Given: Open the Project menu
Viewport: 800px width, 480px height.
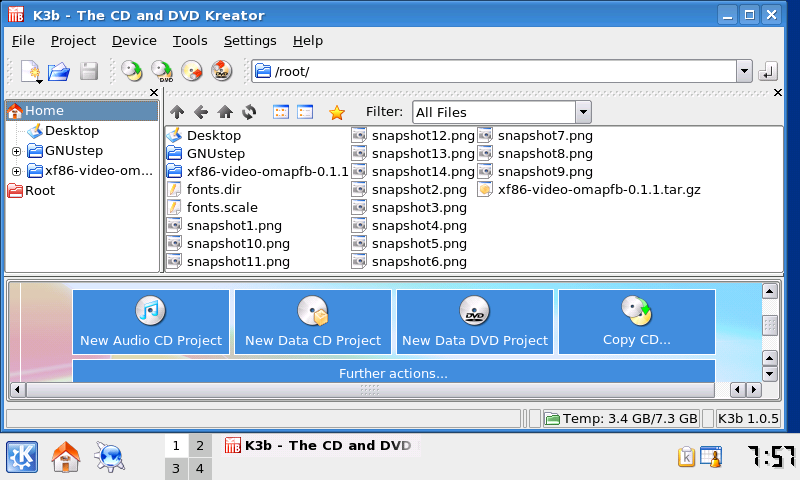Looking at the screenshot, I should 73,41.
